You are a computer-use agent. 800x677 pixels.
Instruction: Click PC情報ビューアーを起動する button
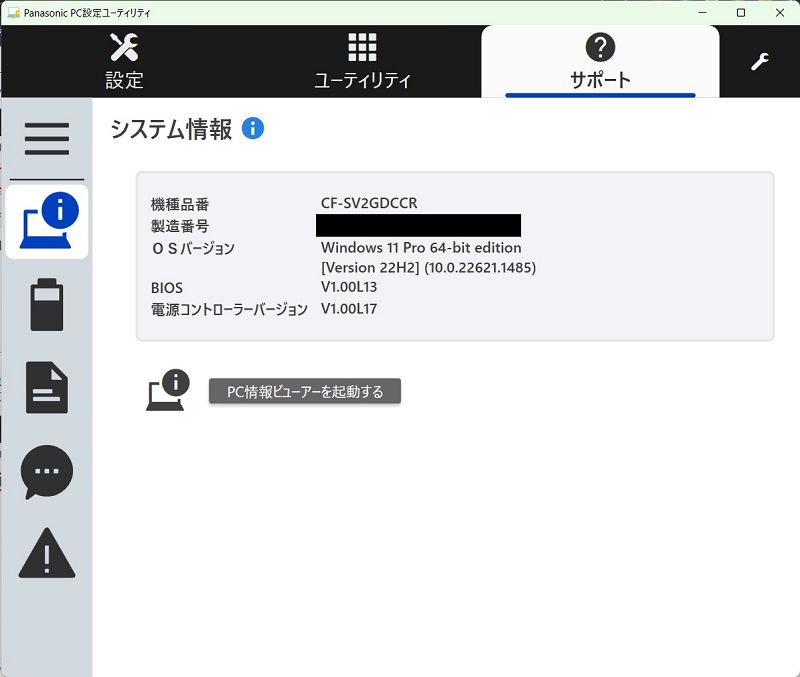click(305, 391)
